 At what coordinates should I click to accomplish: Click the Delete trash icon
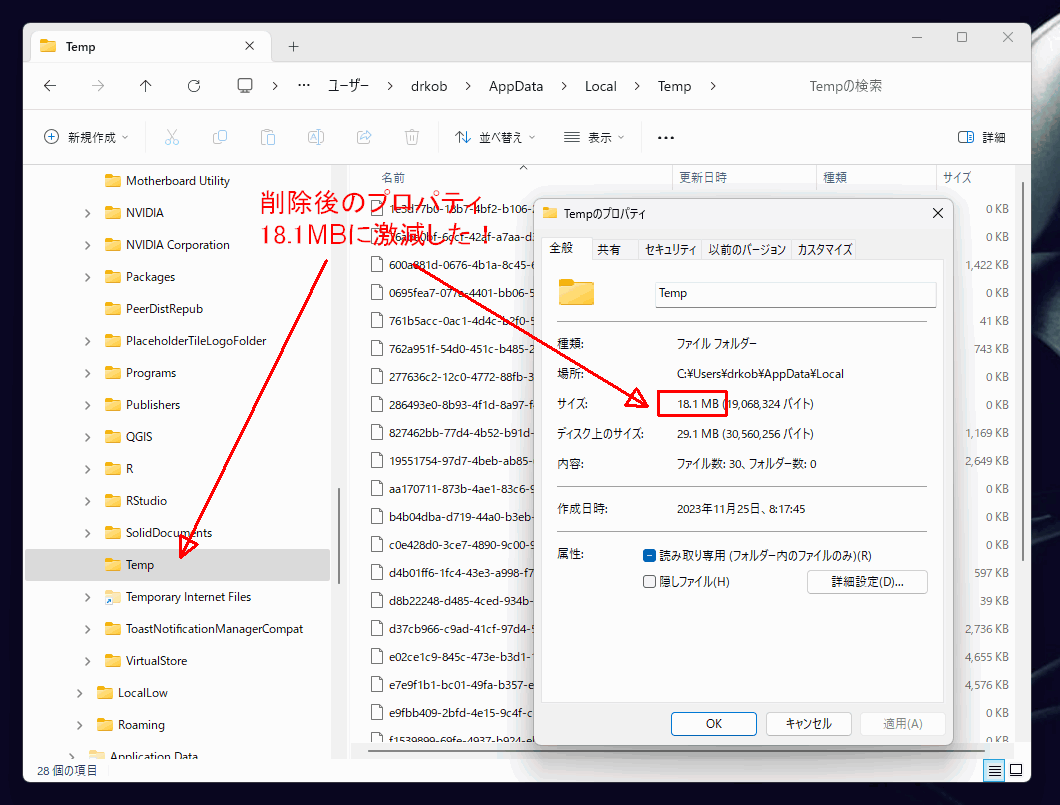(412, 137)
